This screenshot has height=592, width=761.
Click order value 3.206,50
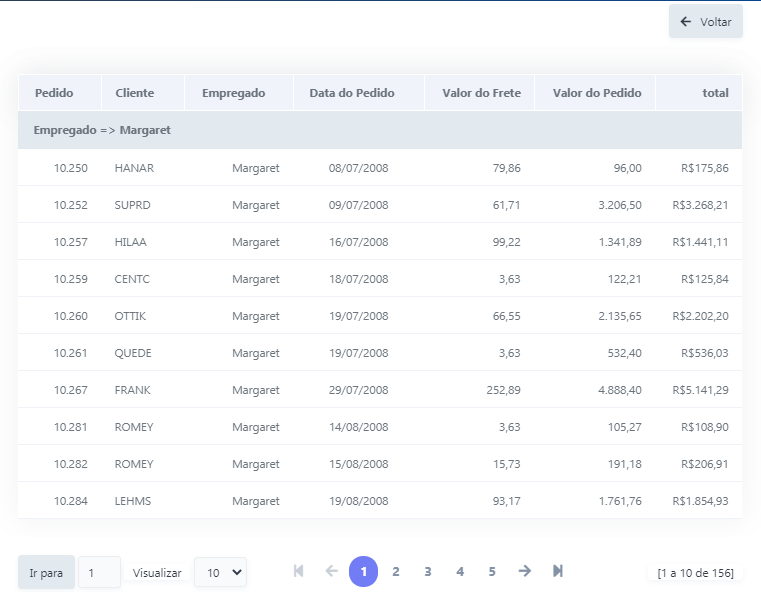pyautogui.click(x=620, y=205)
